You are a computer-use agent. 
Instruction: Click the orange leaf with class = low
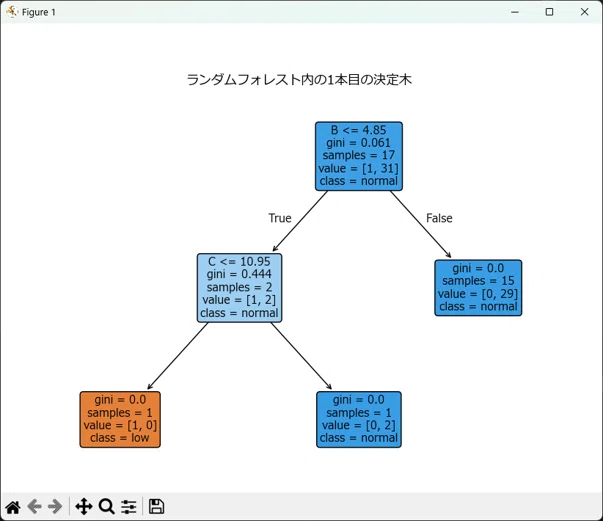point(120,419)
